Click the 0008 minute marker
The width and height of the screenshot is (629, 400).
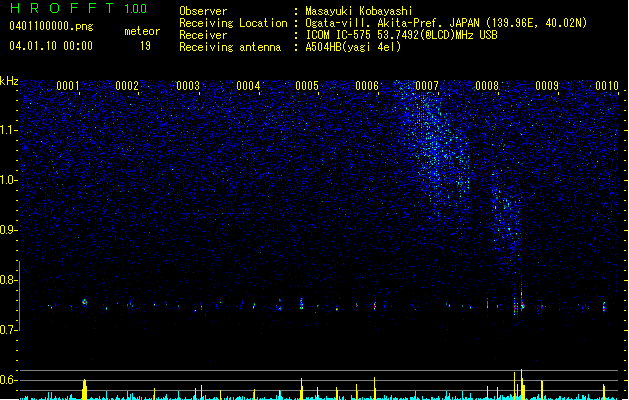[487, 86]
